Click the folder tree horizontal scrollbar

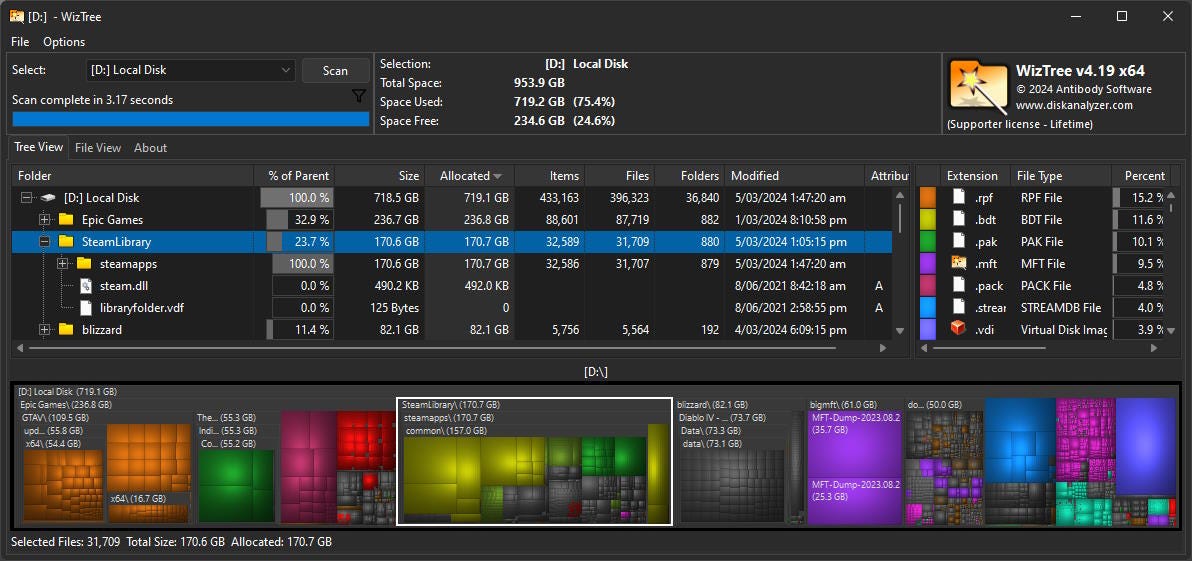(433, 348)
